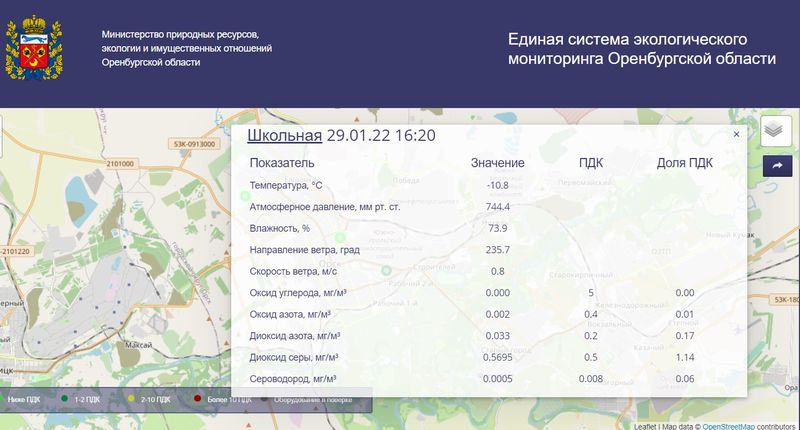Image resolution: width=800 pixels, height=430 pixels.
Task: Click the Оксид азота ПДК value 0.4
Action: pyautogui.click(x=591, y=314)
